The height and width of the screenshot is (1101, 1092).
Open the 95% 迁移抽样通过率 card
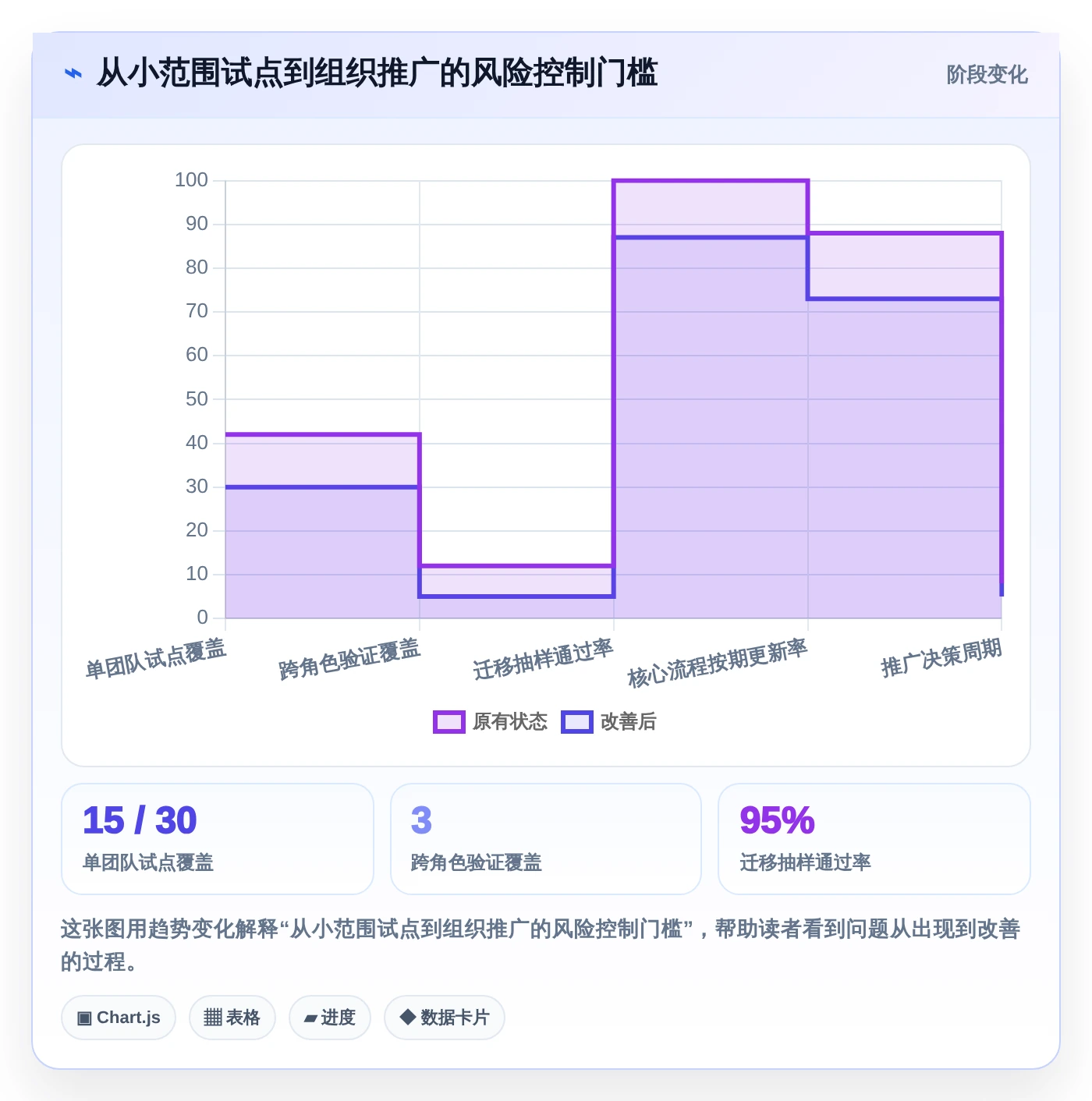pos(874,839)
